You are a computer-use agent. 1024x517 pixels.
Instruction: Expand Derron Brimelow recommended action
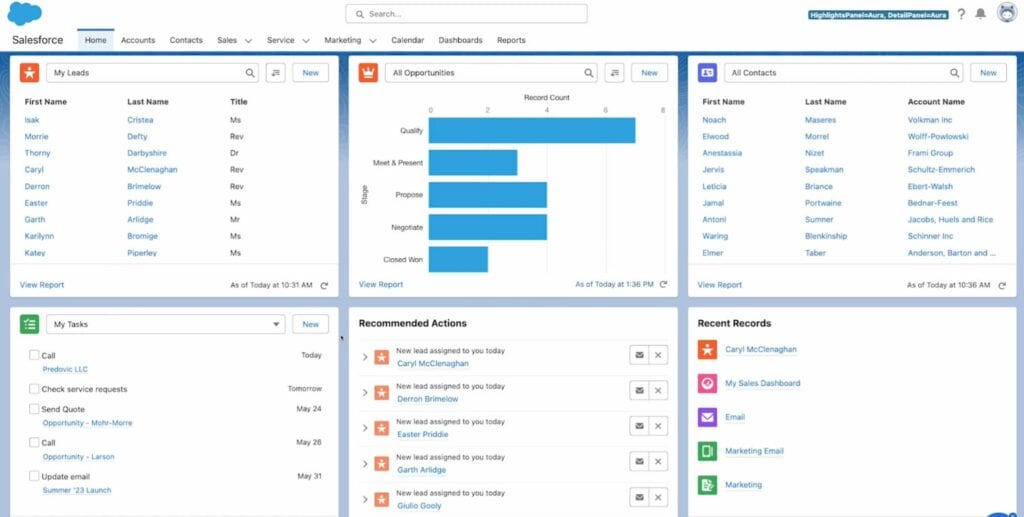pyautogui.click(x=365, y=392)
